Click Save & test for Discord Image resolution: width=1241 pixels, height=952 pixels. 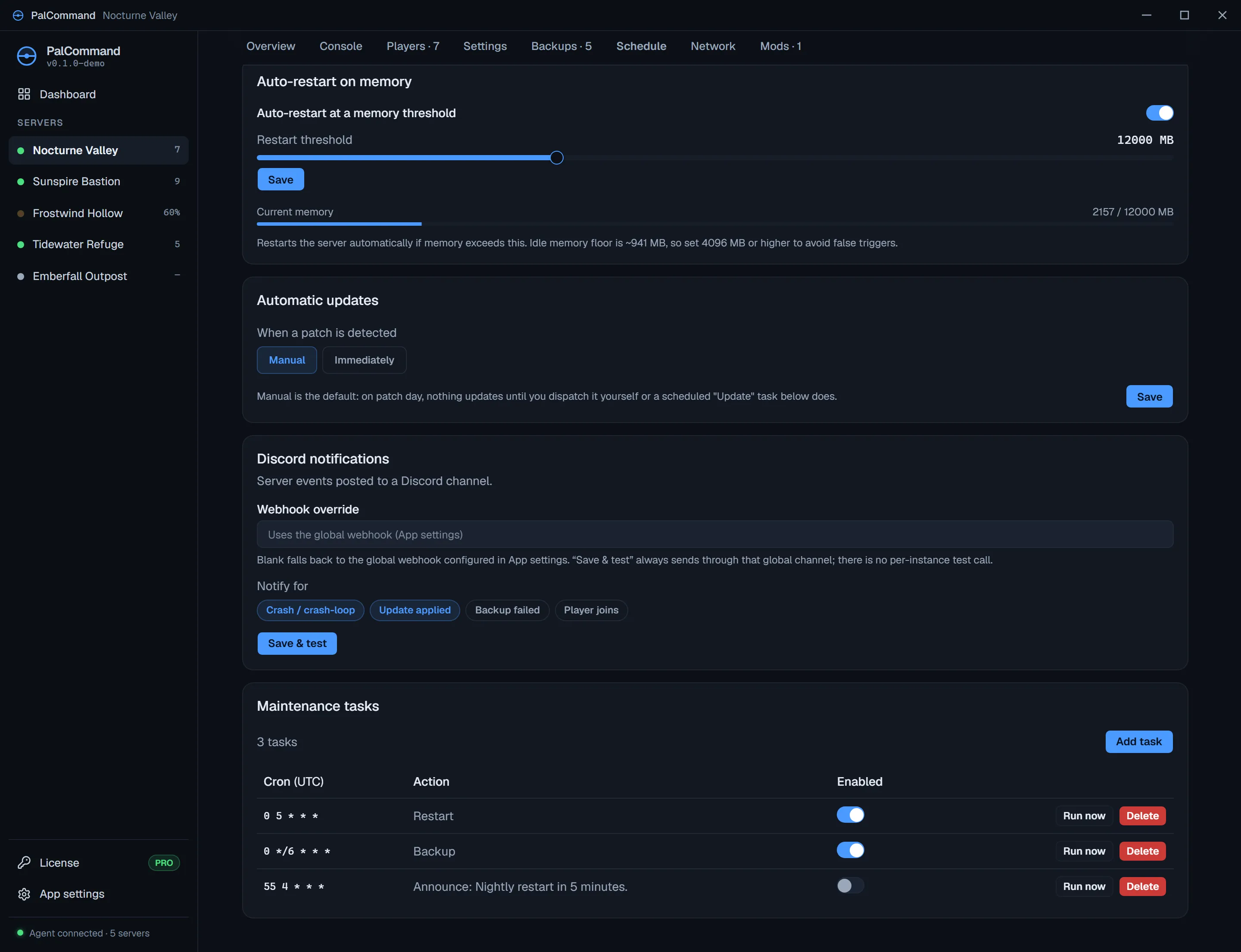(297, 643)
